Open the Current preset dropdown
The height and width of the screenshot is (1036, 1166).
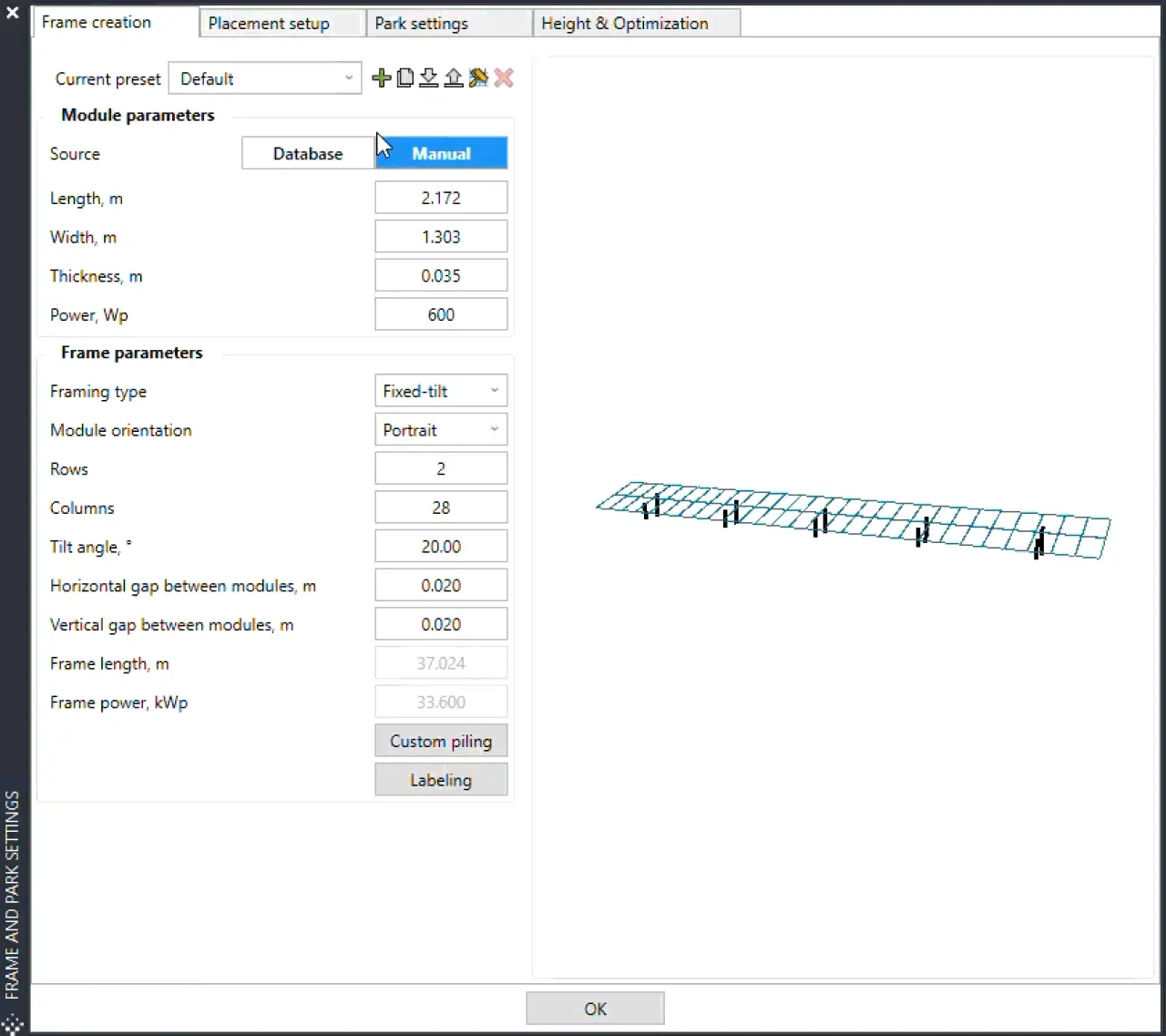tap(265, 78)
